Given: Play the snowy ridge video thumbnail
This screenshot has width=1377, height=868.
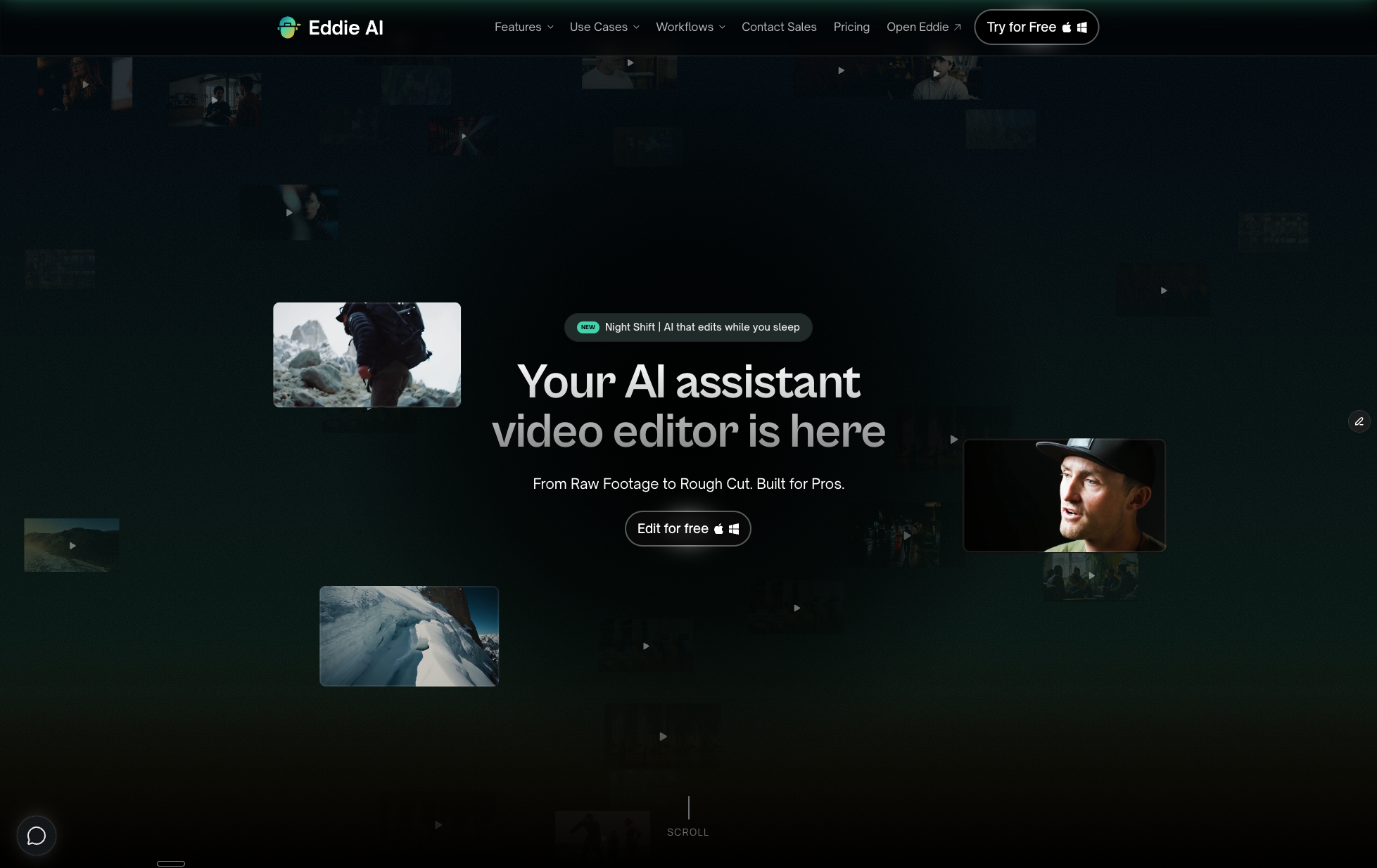Looking at the screenshot, I should click(x=409, y=636).
